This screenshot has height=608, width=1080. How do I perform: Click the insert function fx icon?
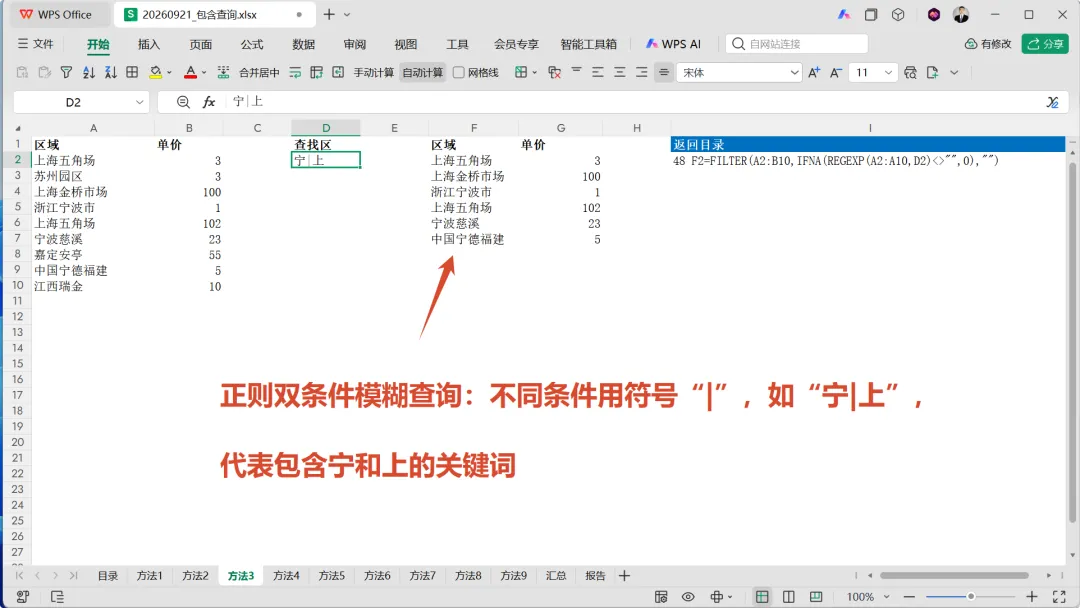tap(209, 102)
